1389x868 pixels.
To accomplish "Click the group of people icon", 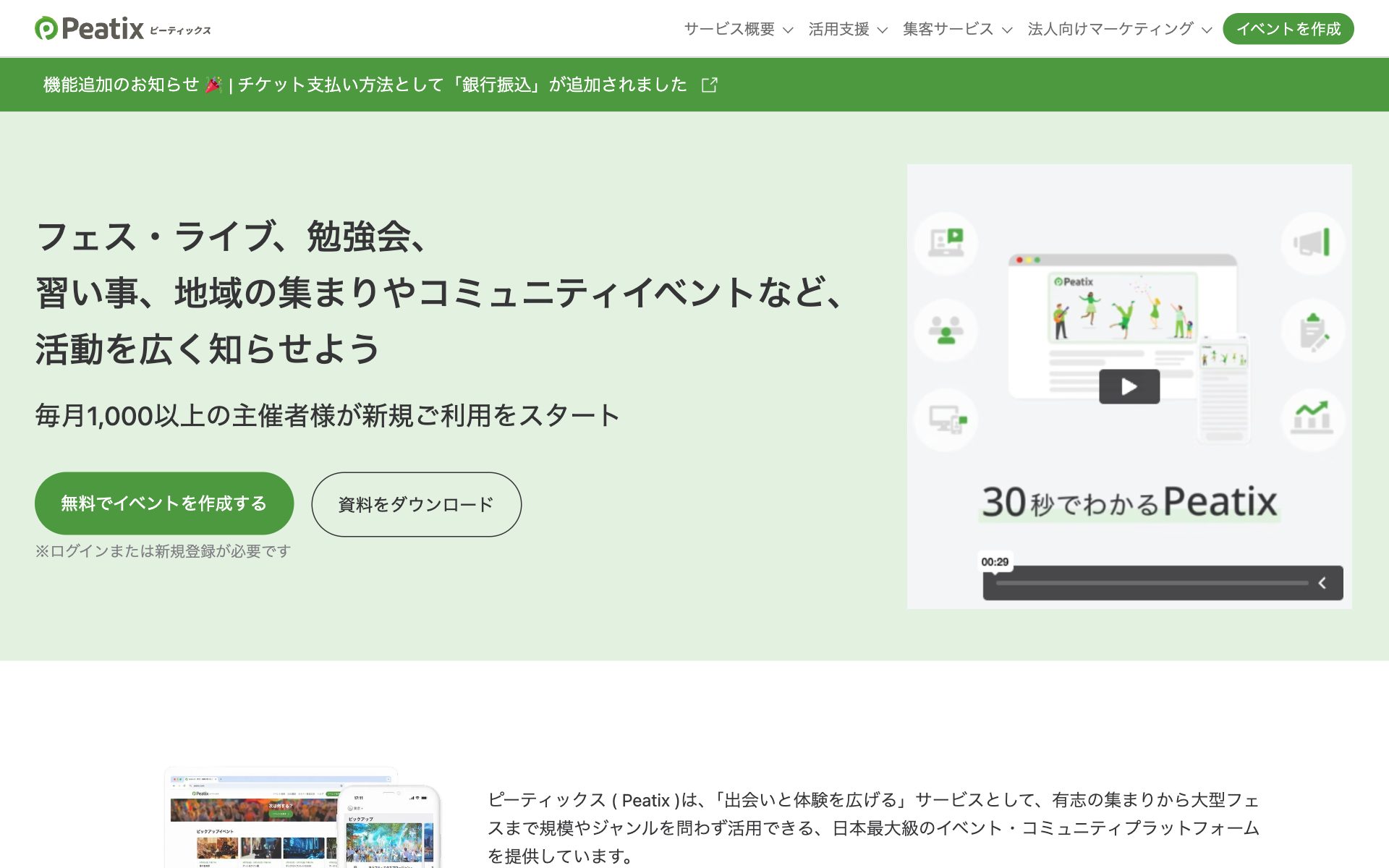I will pyautogui.click(x=946, y=331).
